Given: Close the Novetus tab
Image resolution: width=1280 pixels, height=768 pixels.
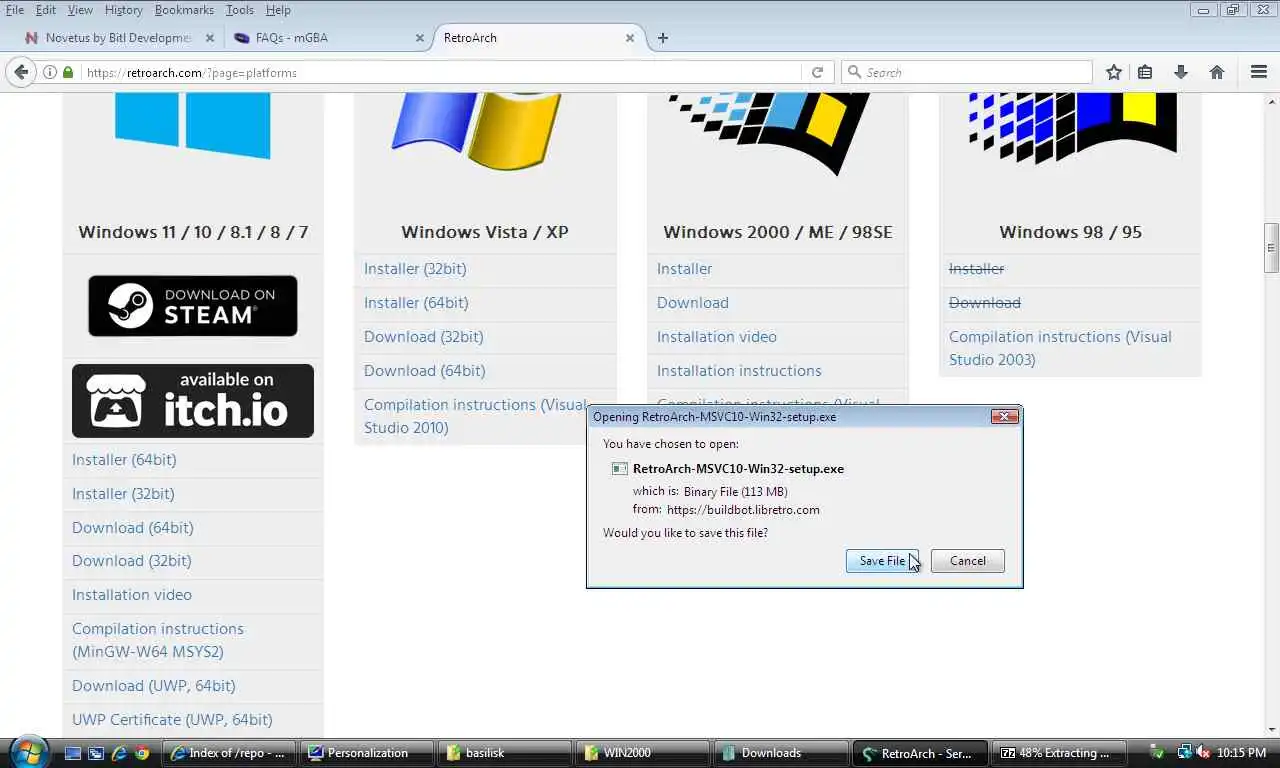Looking at the screenshot, I should (x=210, y=38).
